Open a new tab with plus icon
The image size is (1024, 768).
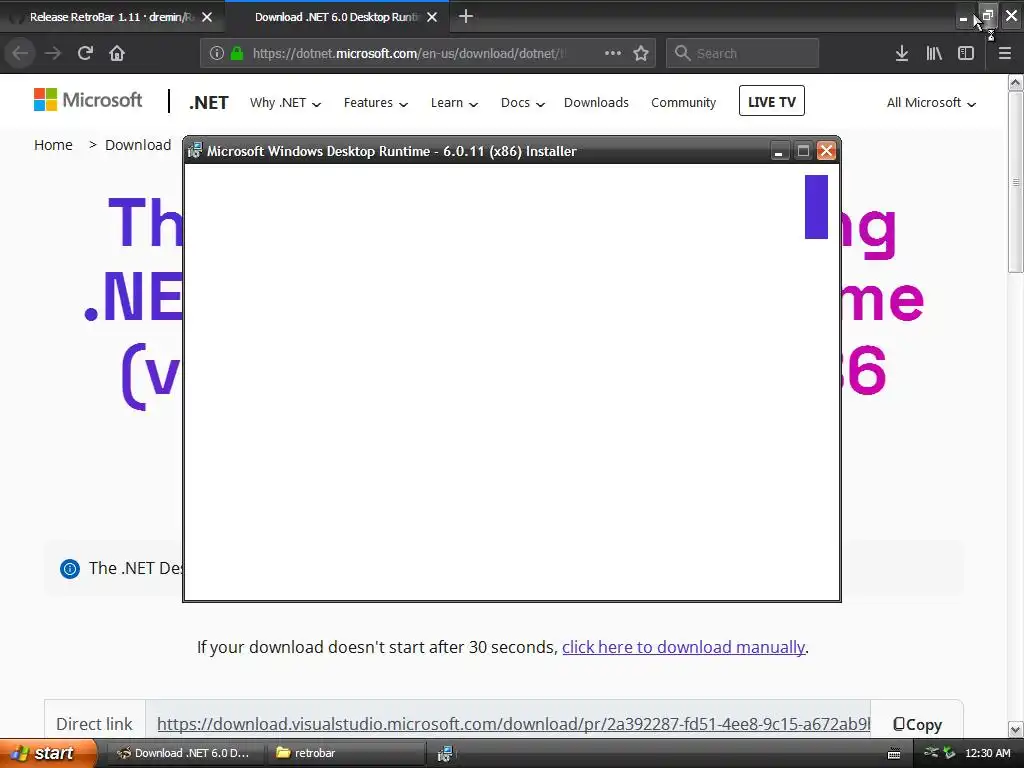point(466,16)
